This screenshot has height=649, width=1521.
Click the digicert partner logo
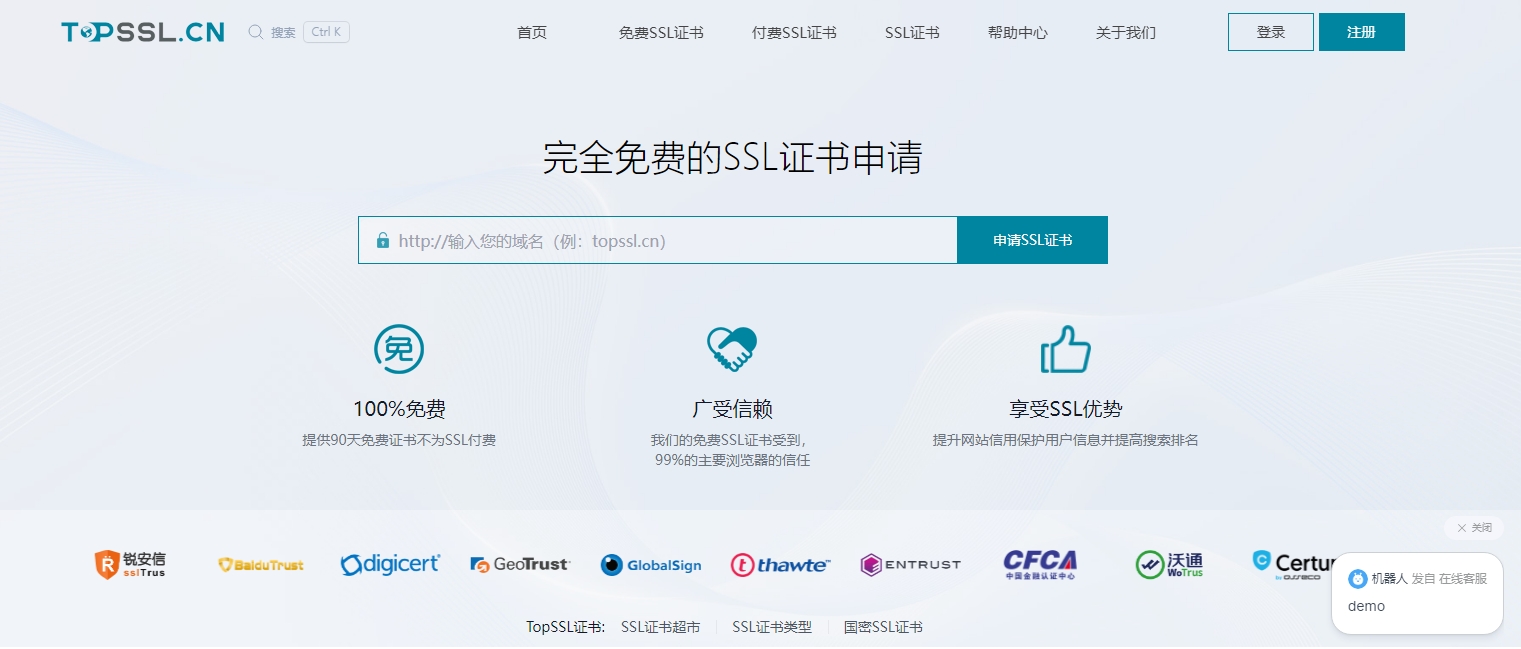390,564
